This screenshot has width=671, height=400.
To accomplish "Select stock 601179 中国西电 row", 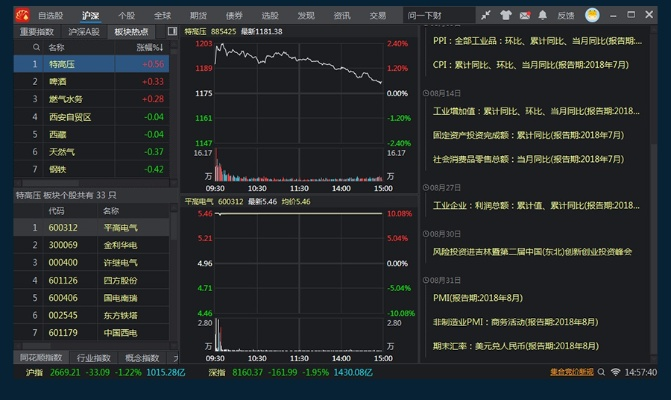I will 92,333.
